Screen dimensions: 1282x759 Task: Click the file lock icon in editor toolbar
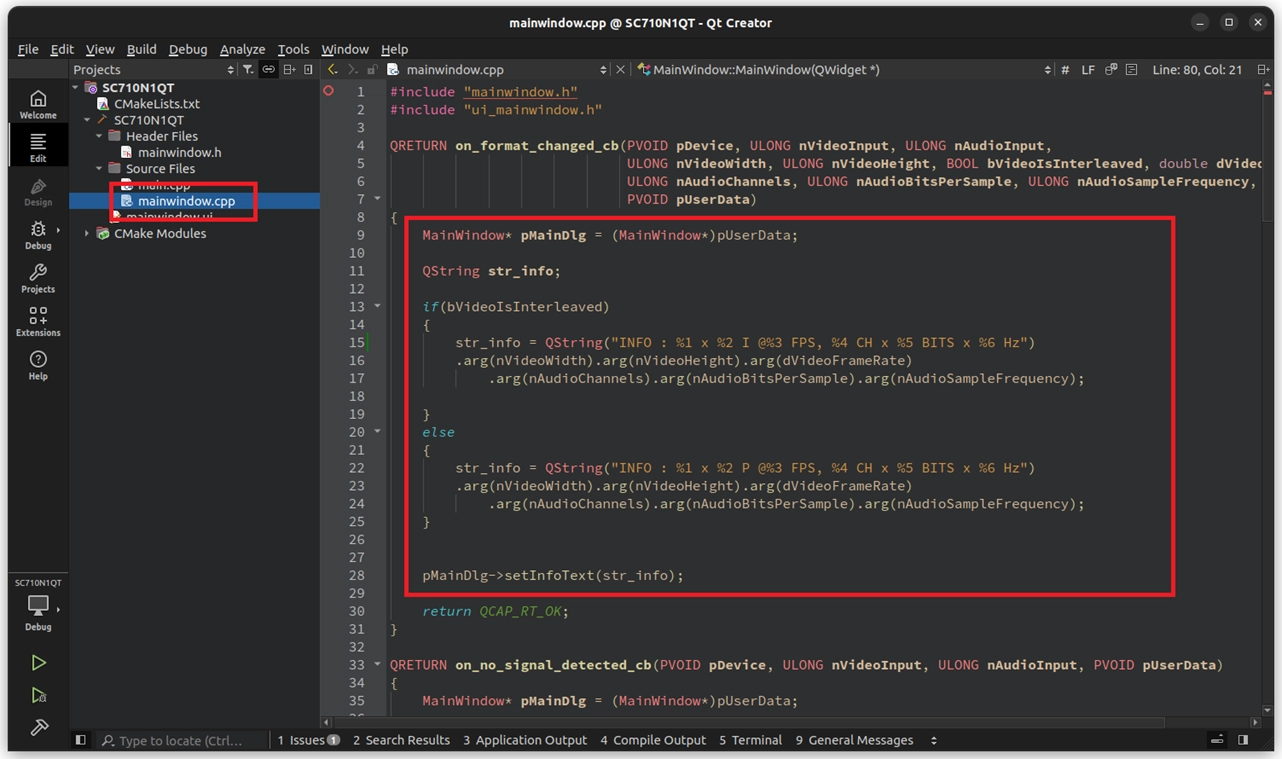(x=372, y=69)
